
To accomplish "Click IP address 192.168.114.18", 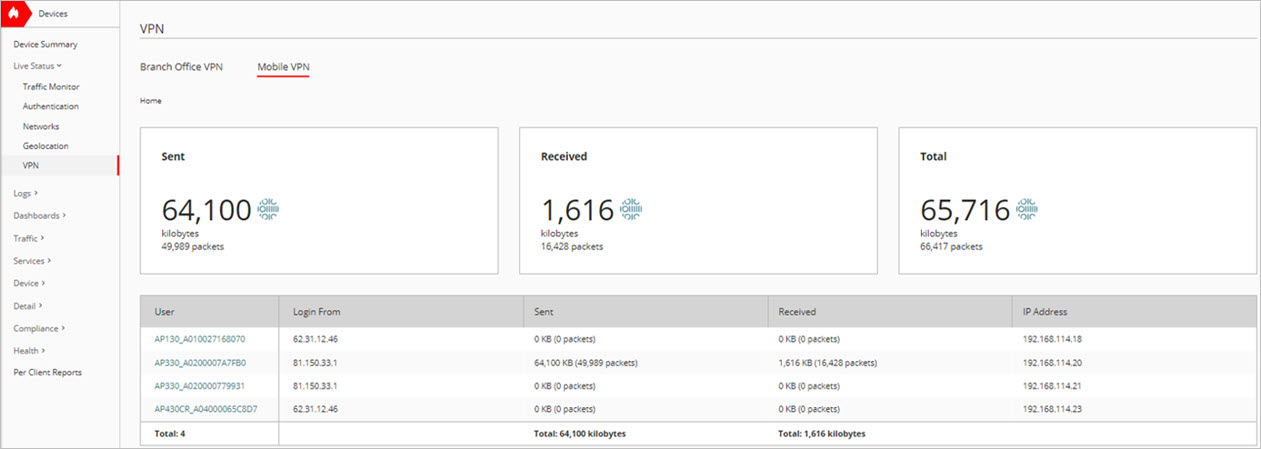I will click(1053, 339).
